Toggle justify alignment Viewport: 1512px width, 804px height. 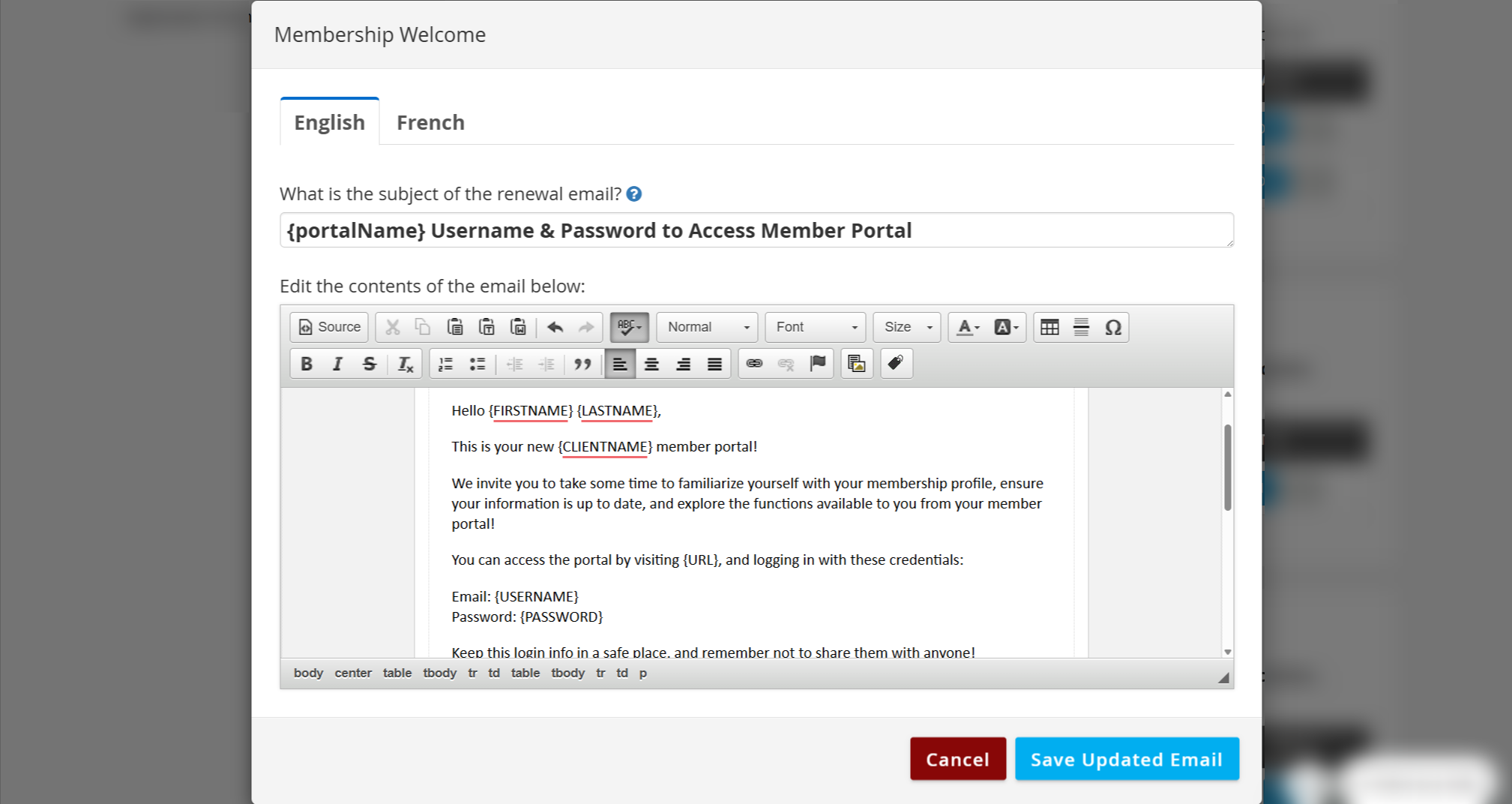click(714, 364)
